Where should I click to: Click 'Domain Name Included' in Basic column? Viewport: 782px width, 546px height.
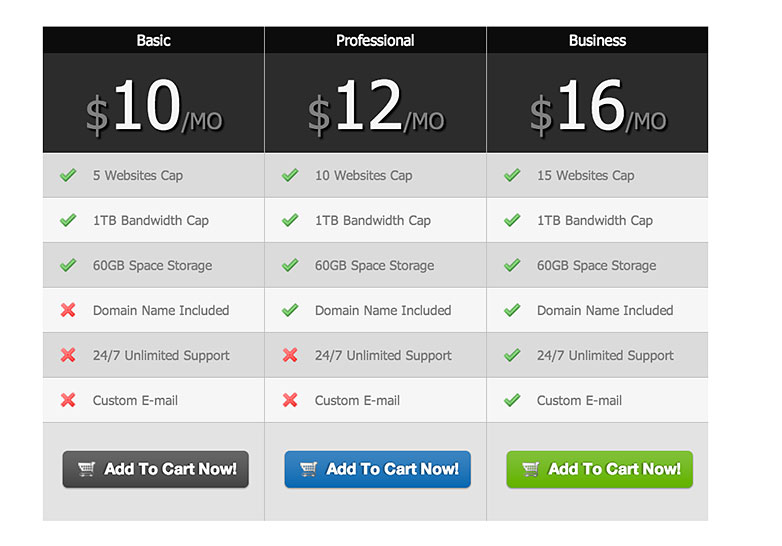click(x=161, y=310)
